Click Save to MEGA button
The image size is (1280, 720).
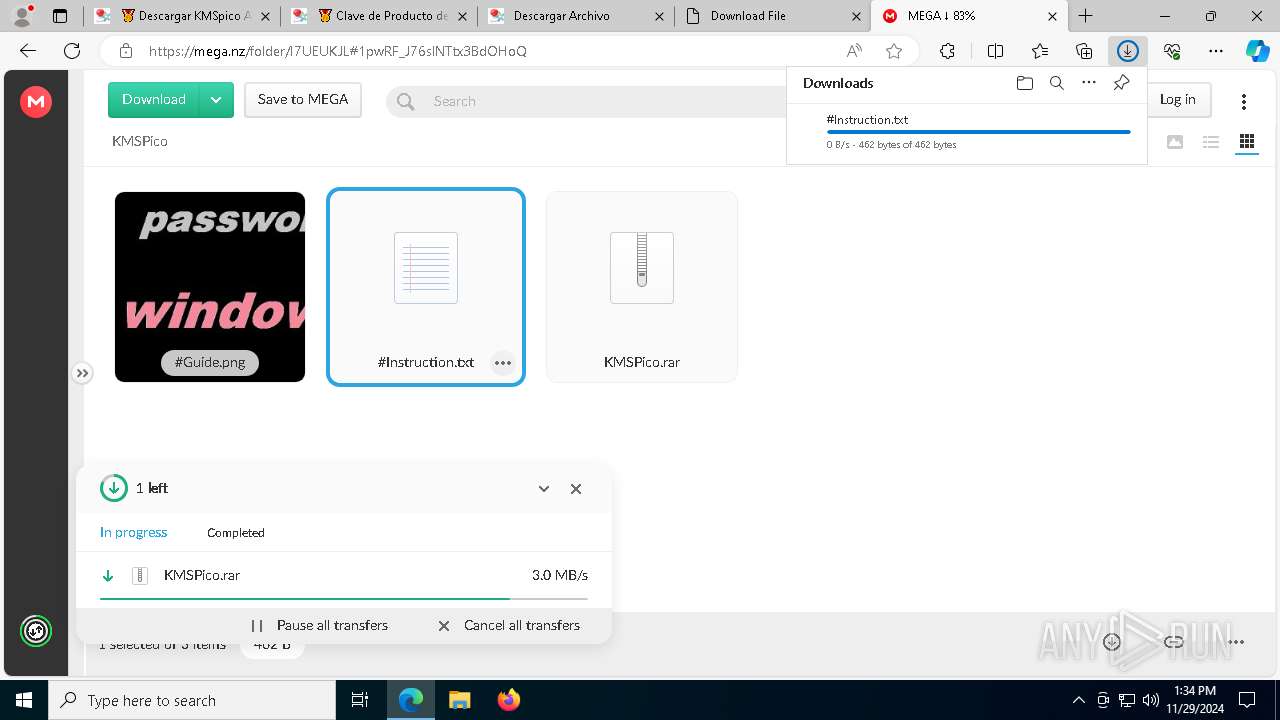pos(303,100)
